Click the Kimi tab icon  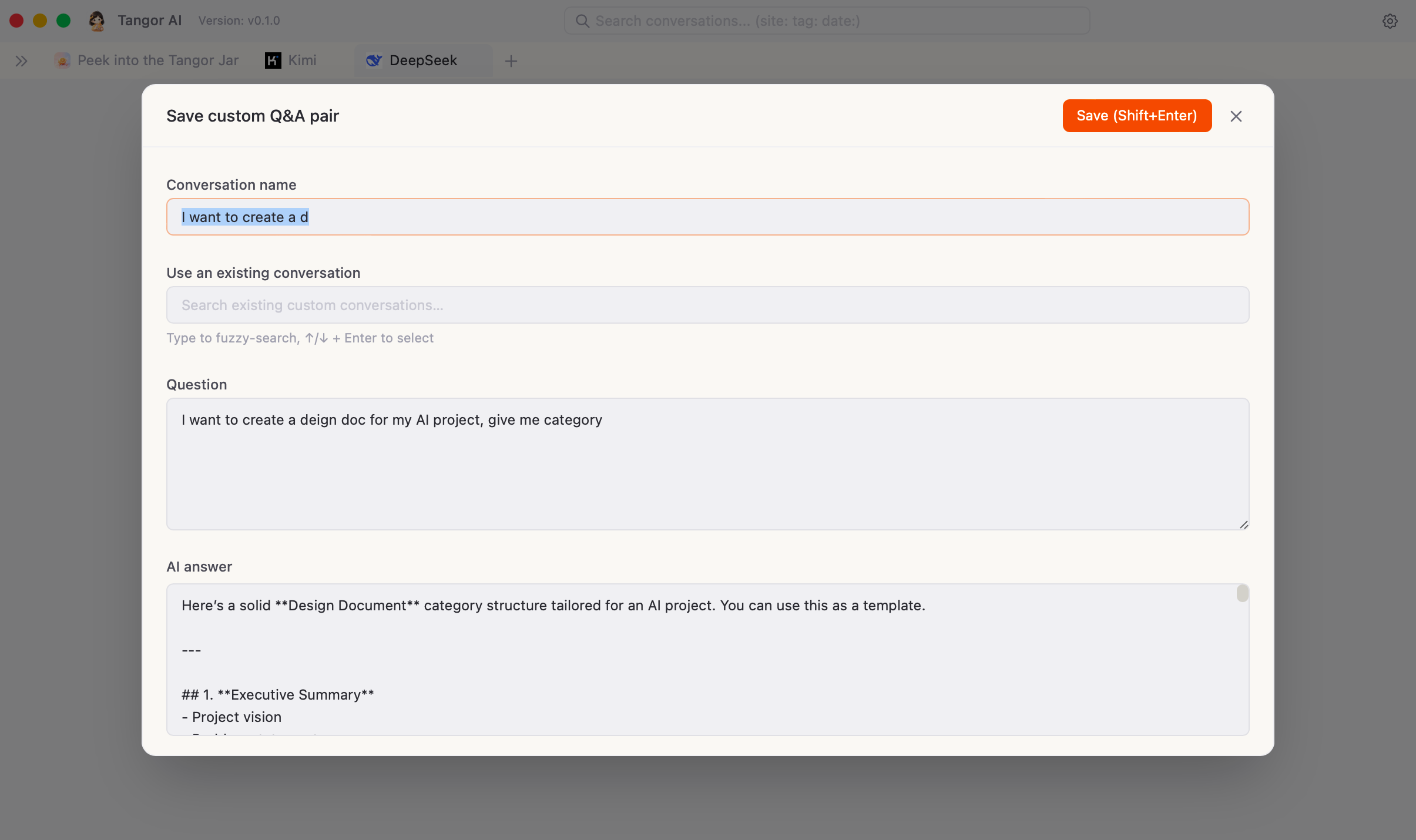tap(273, 61)
